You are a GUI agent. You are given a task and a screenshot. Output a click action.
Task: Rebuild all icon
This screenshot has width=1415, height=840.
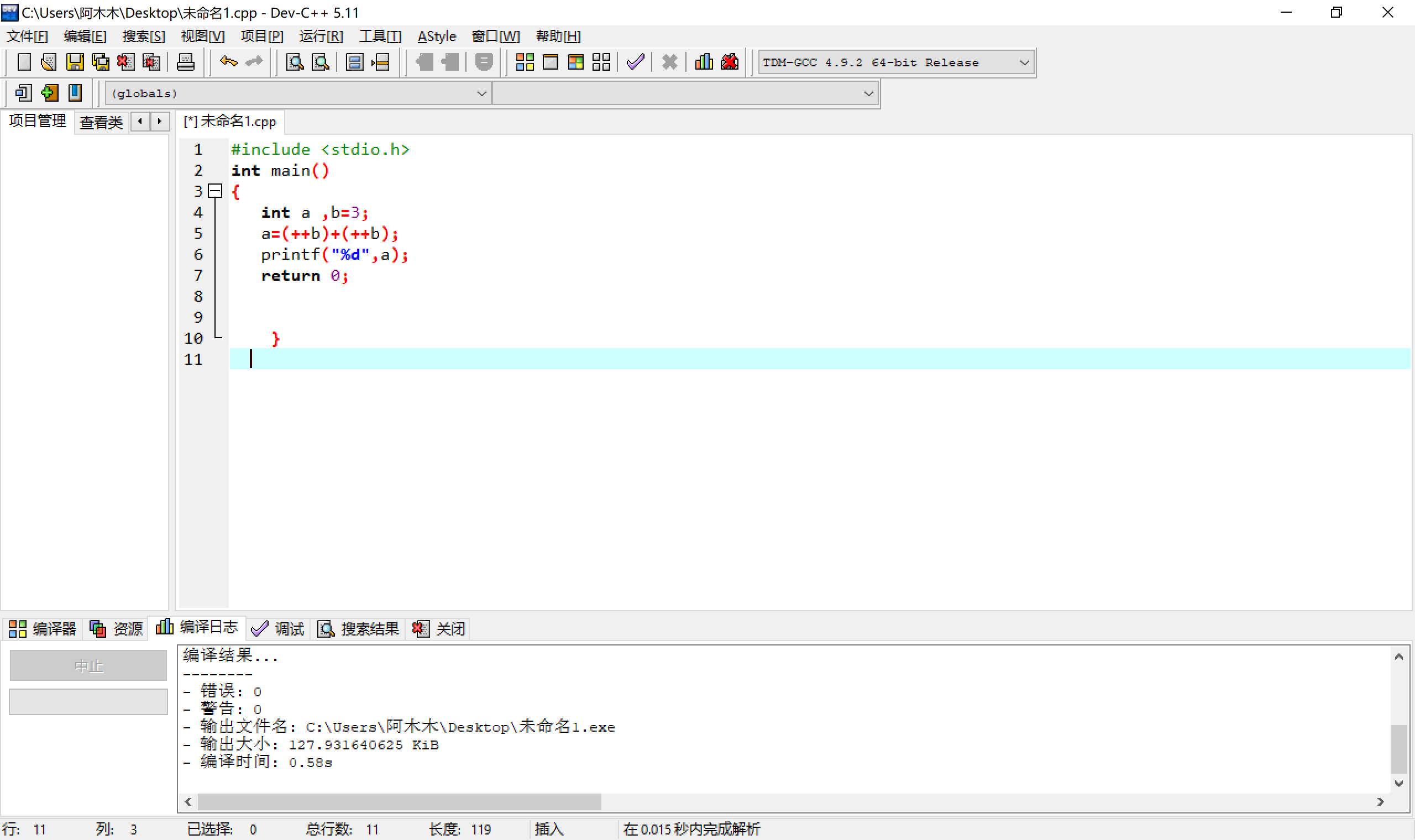coord(601,62)
